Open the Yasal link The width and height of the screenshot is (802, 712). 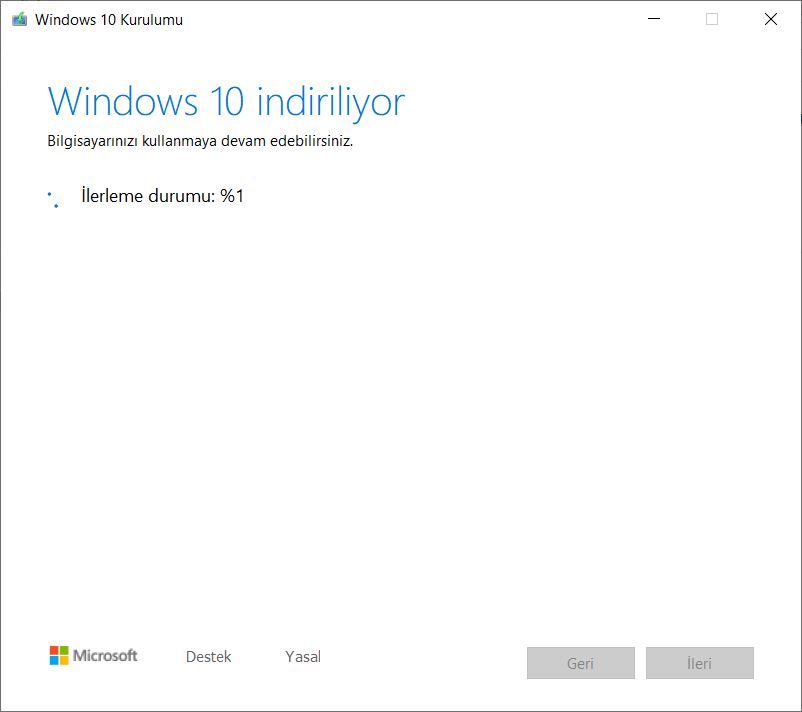(303, 657)
